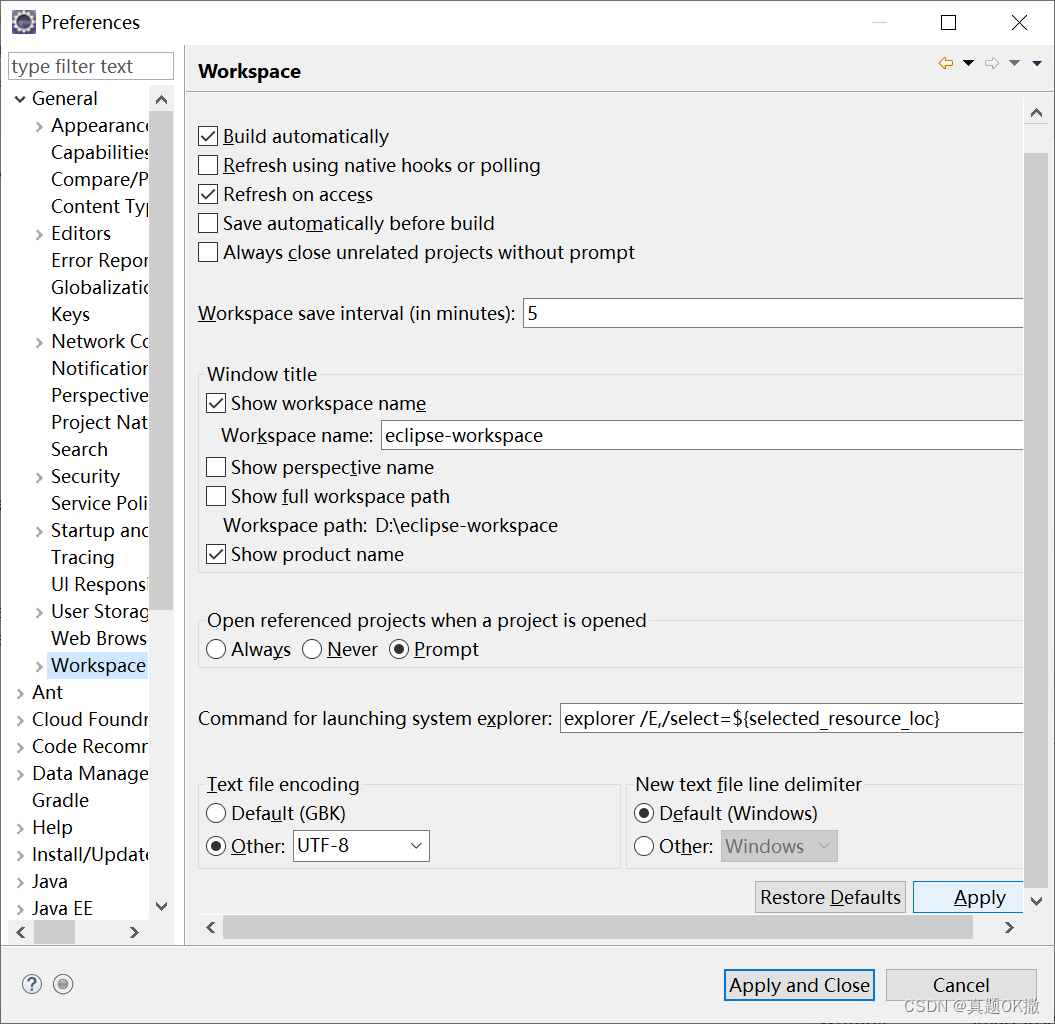Click the oomph recording preference icon

click(63, 984)
